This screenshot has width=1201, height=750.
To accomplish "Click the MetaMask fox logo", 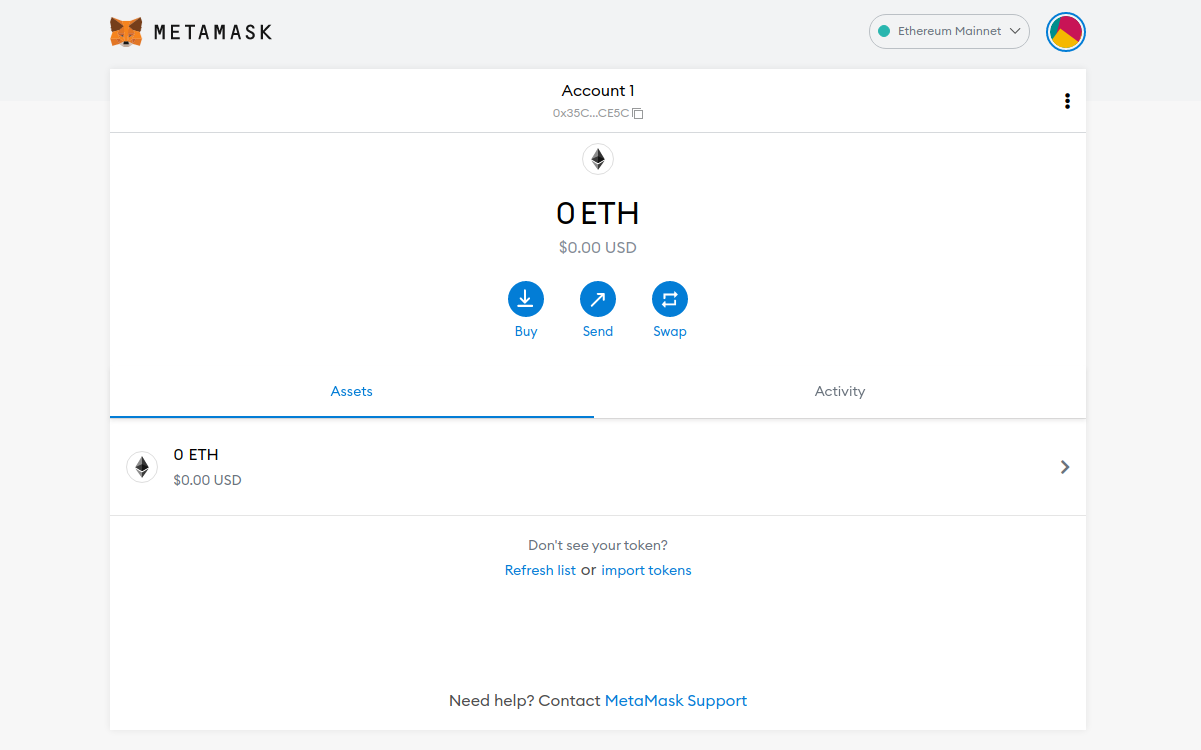I will click(125, 31).
